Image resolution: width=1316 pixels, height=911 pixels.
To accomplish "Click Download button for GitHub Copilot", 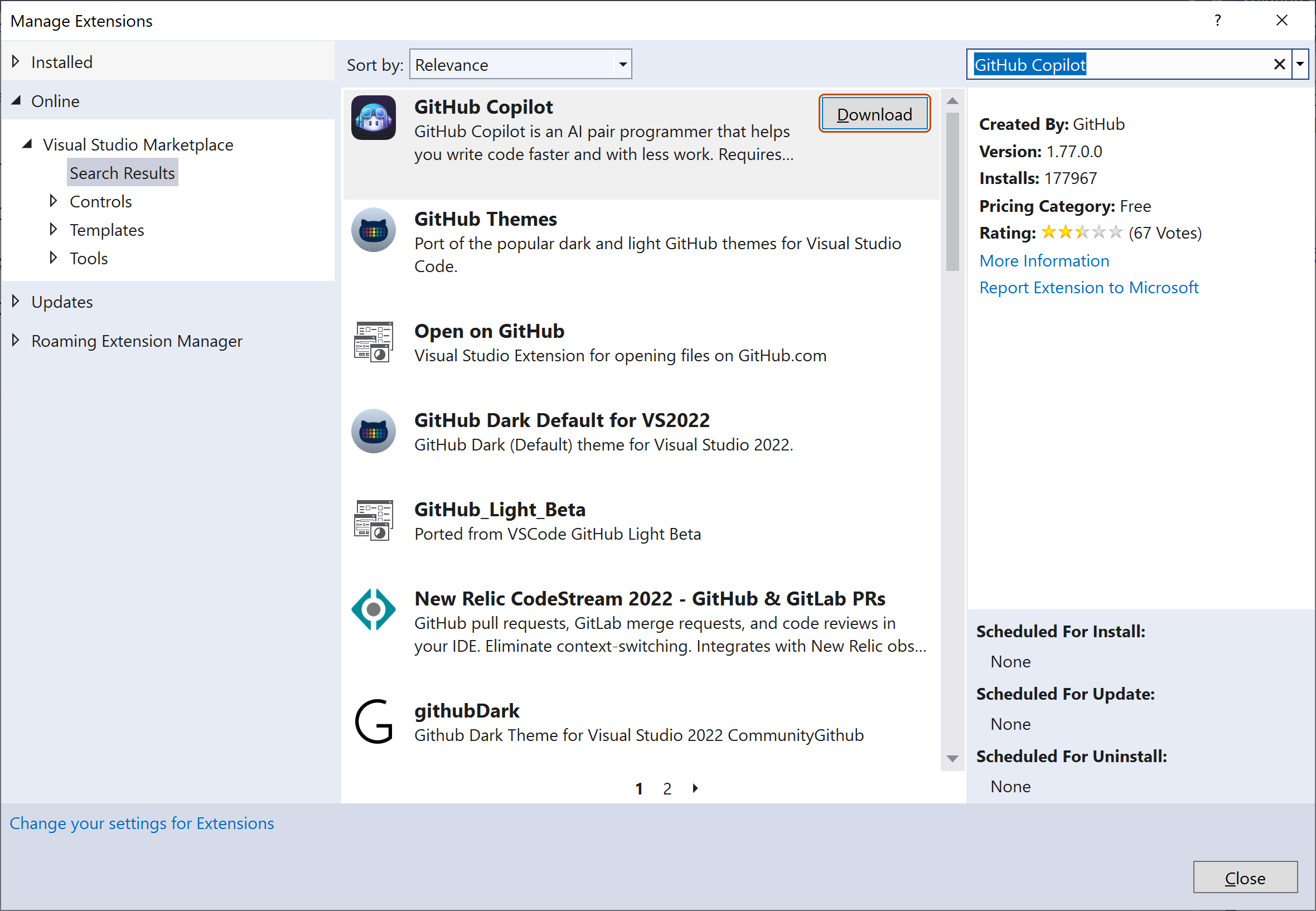I will [x=873, y=113].
